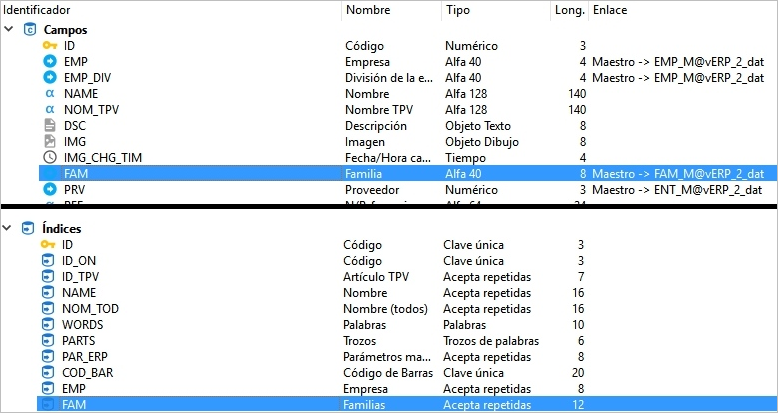
Task: Click the alpha icon beside NAME field
Action: (x=50, y=94)
